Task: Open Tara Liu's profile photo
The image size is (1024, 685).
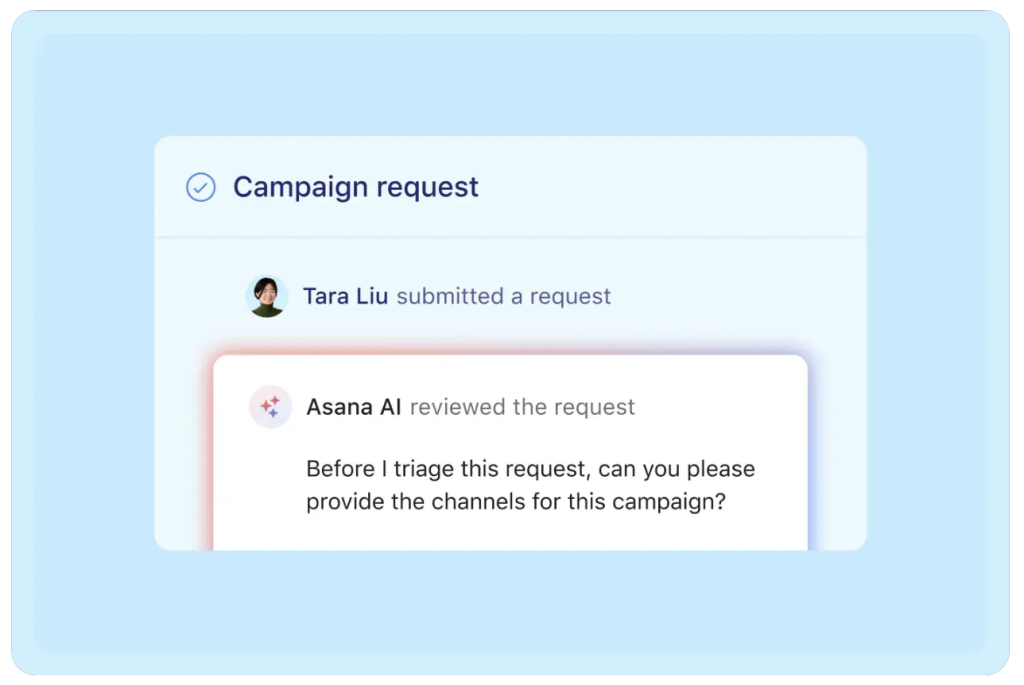Action: 267,297
